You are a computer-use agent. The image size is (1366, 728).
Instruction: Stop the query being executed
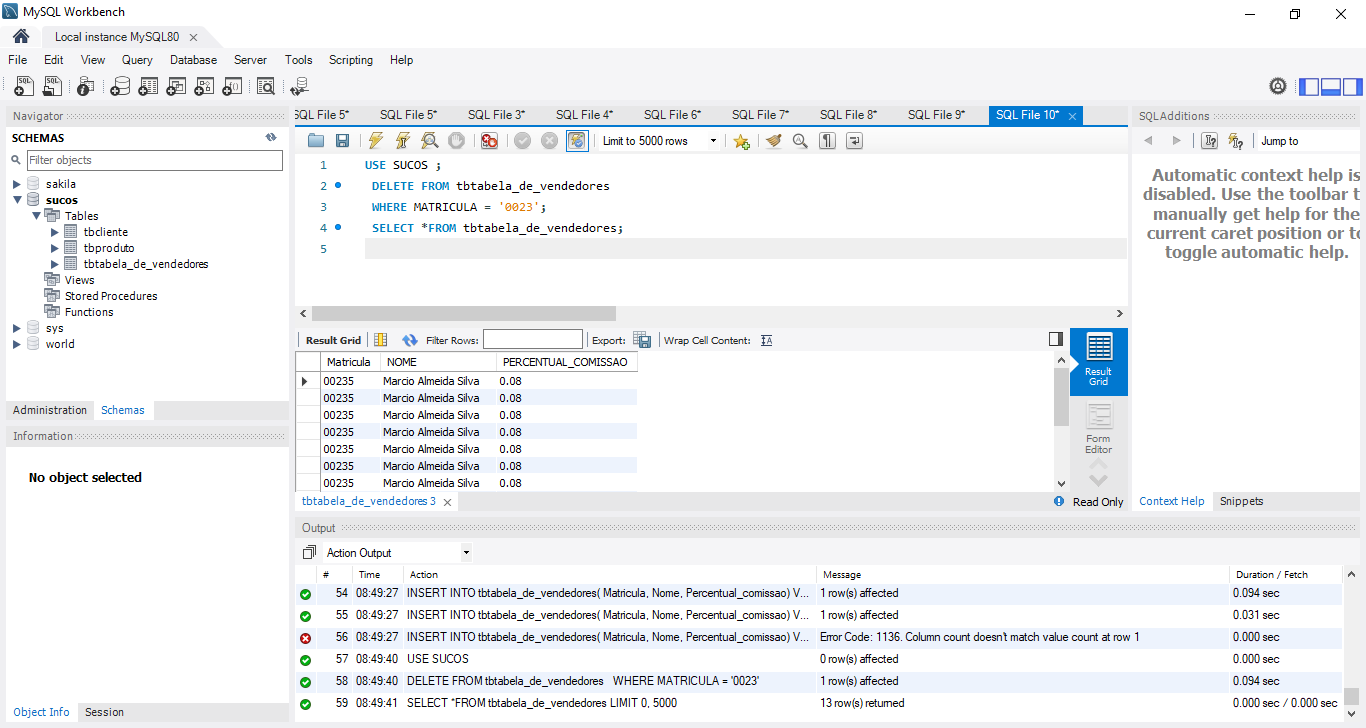pos(457,141)
